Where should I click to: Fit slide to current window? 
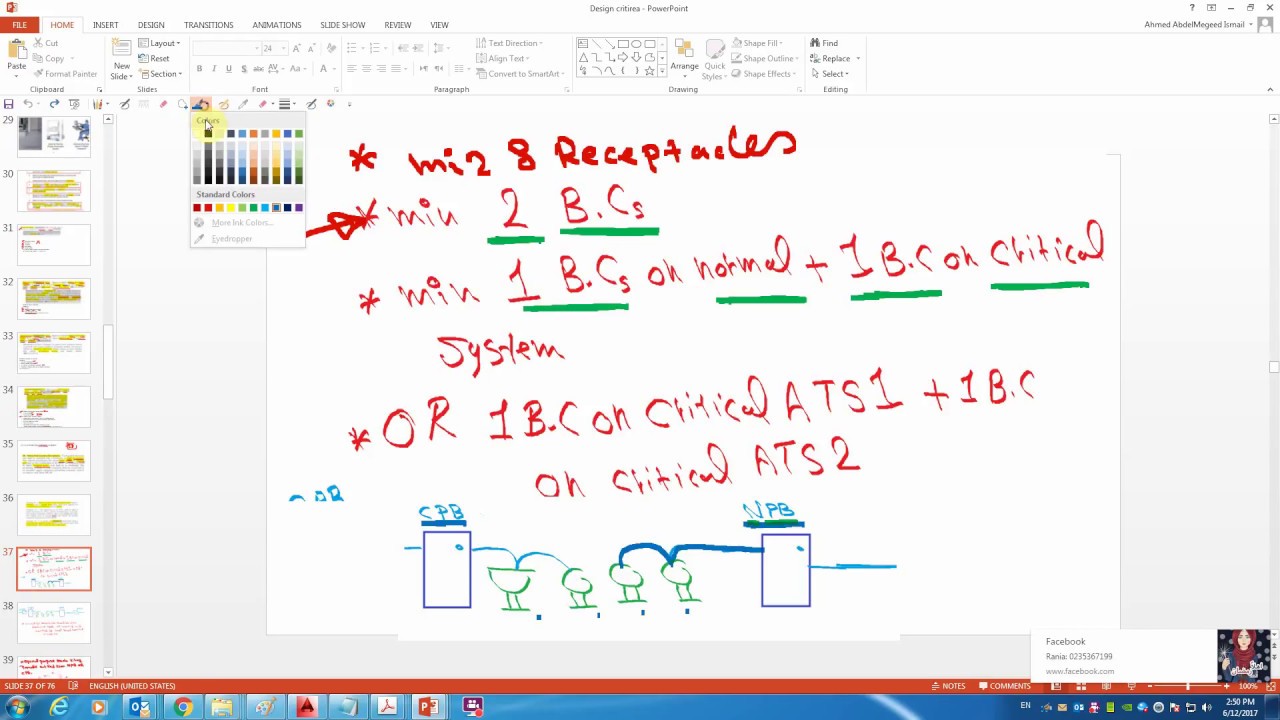click(1270, 686)
